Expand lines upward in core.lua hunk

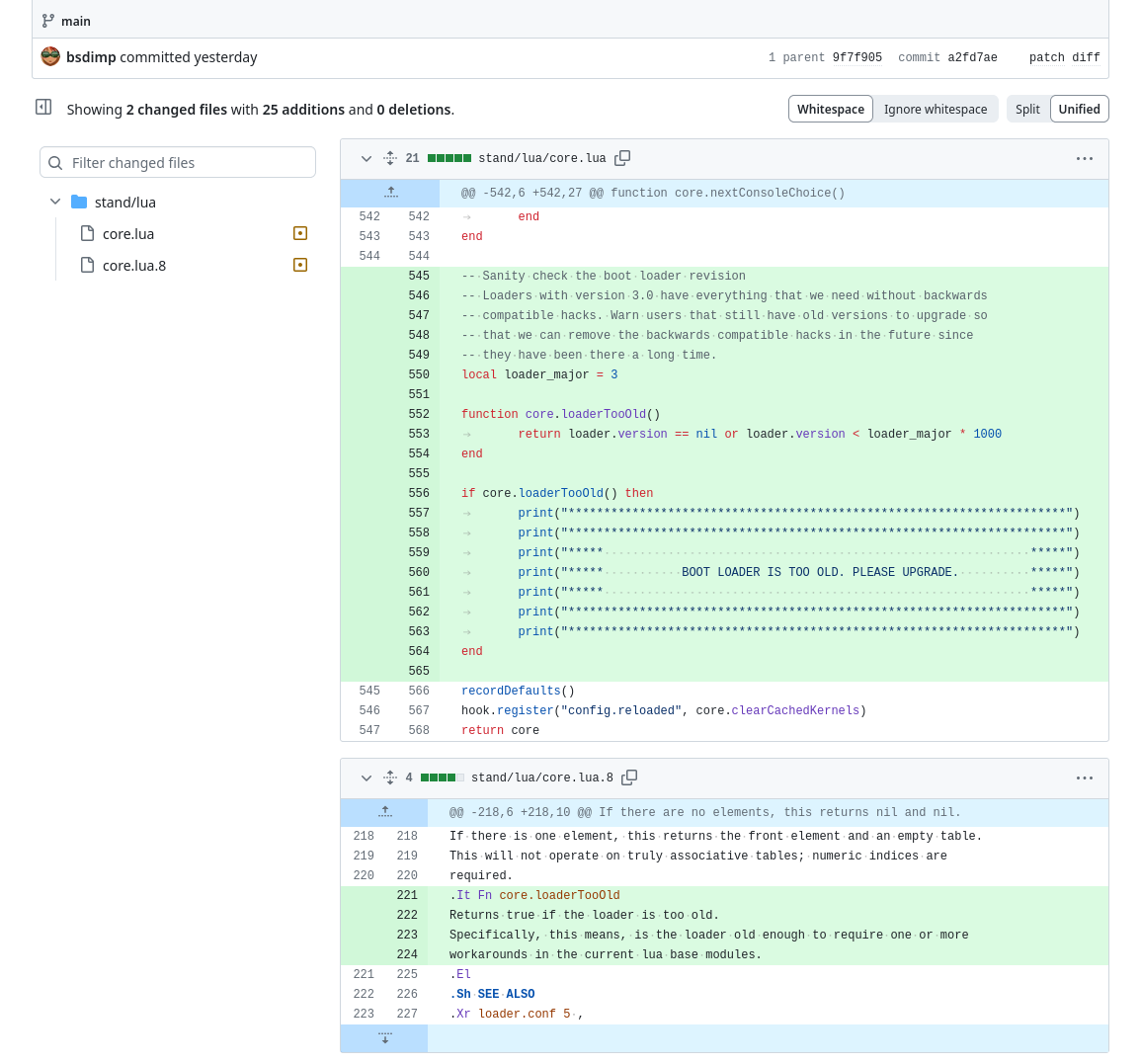[390, 193]
